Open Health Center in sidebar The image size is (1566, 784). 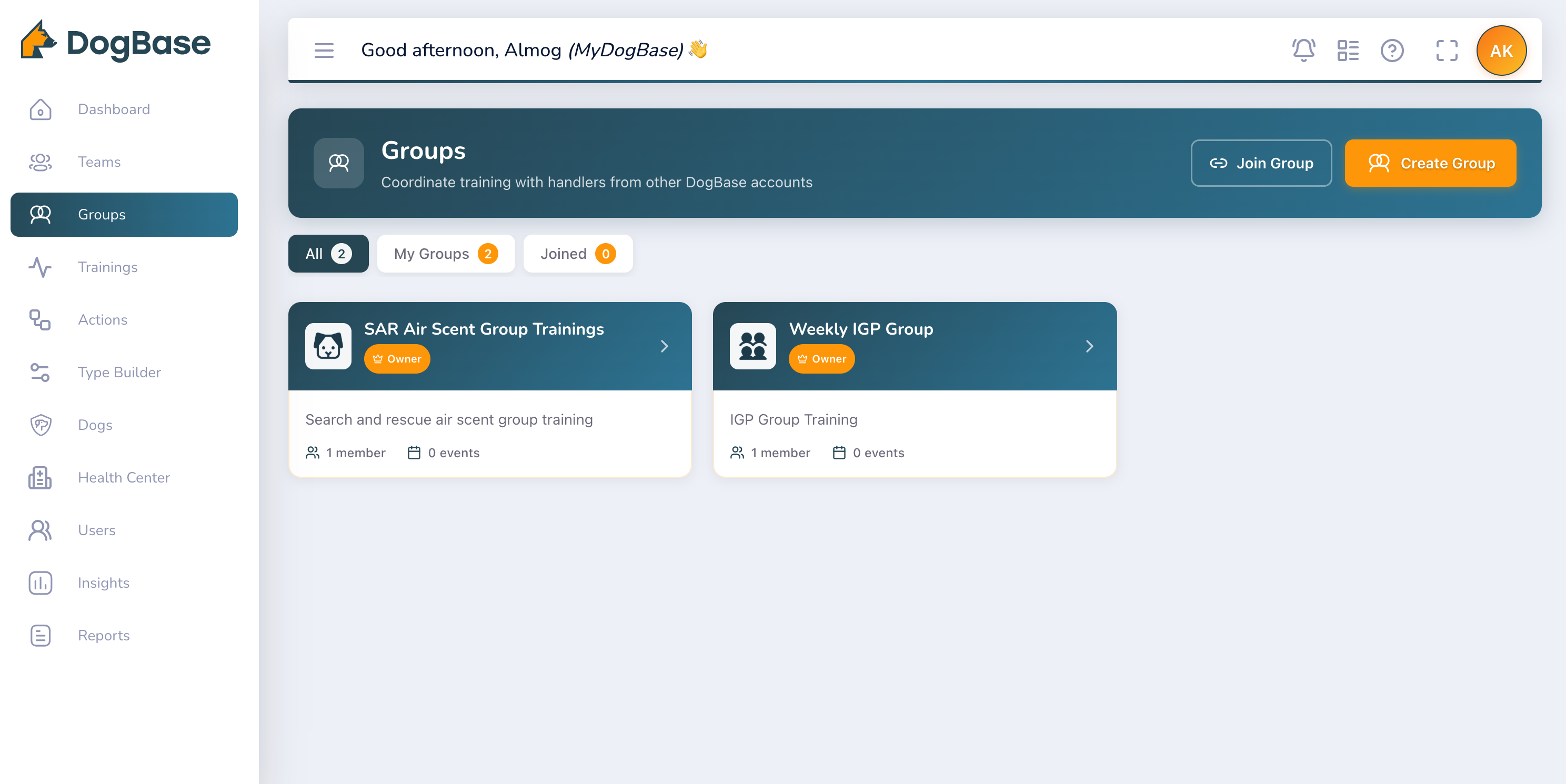(x=124, y=478)
